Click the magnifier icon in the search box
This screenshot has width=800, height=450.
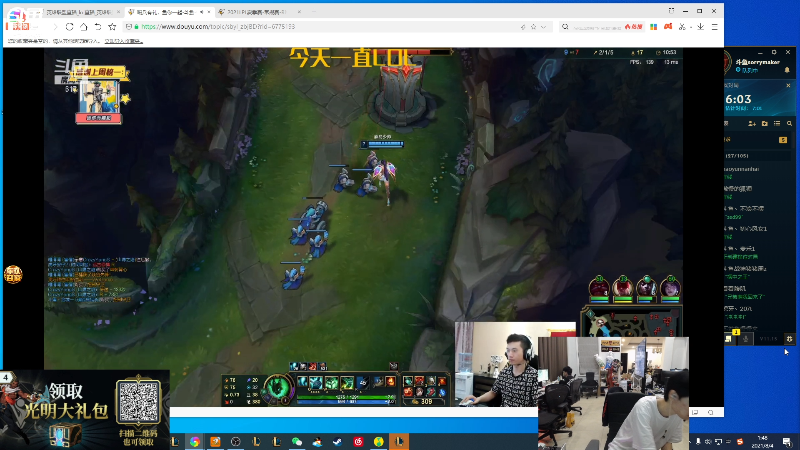(565, 27)
